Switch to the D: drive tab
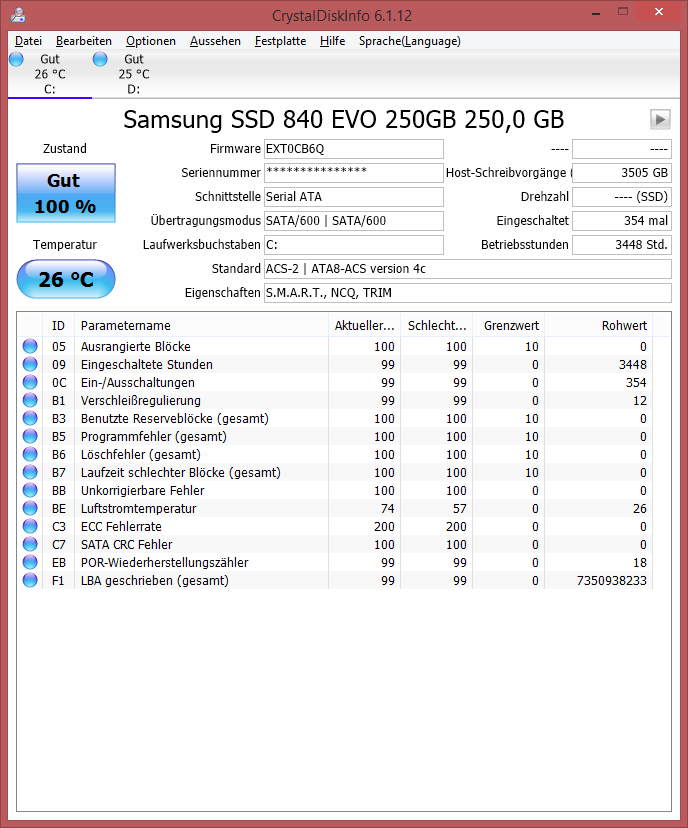 (x=134, y=74)
